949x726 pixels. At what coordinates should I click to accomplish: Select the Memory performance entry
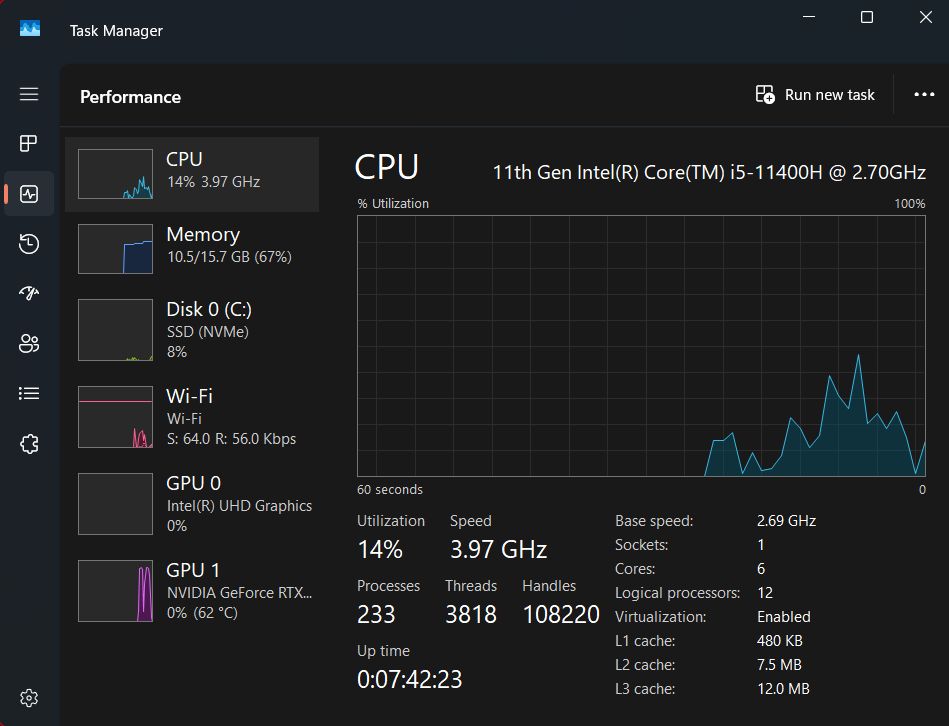click(192, 248)
